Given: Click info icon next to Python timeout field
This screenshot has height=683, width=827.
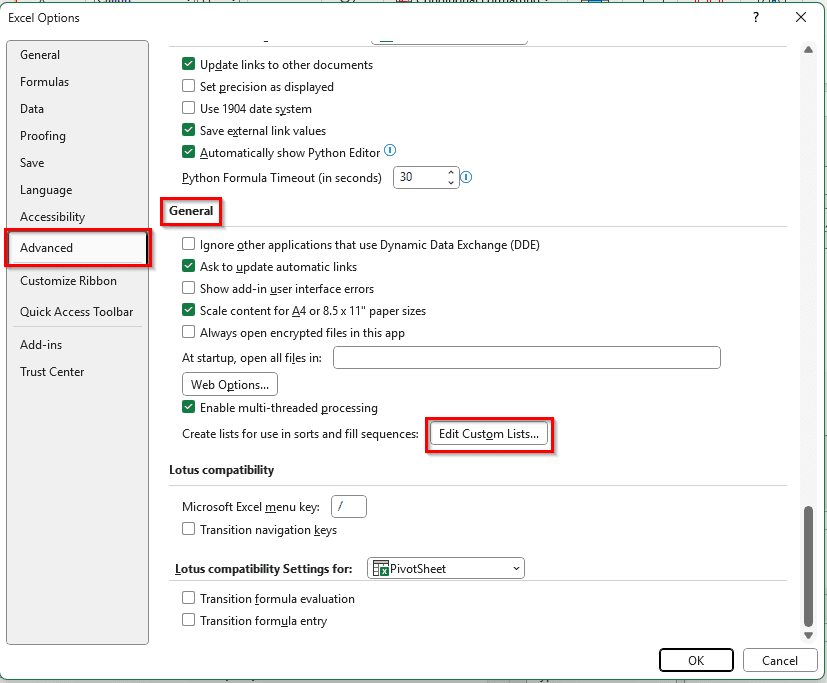Looking at the screenshot, I should (x=466, y=178).
